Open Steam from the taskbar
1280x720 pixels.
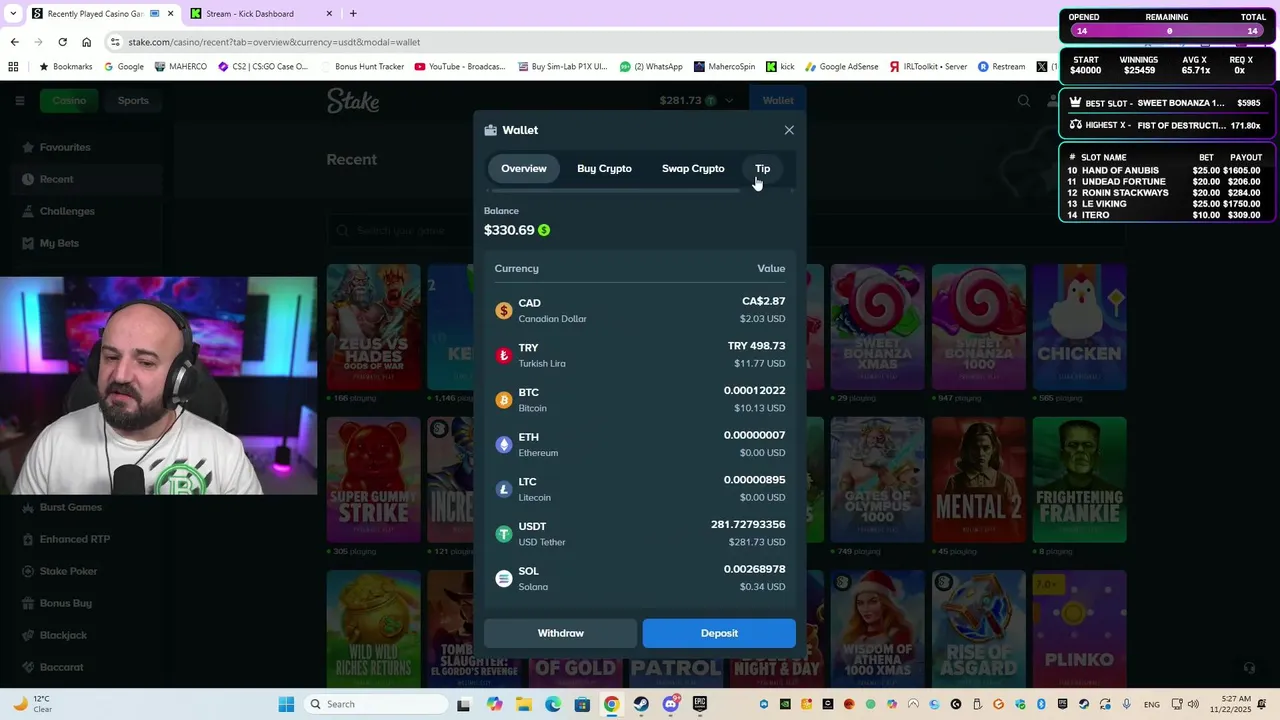point(641,704)
